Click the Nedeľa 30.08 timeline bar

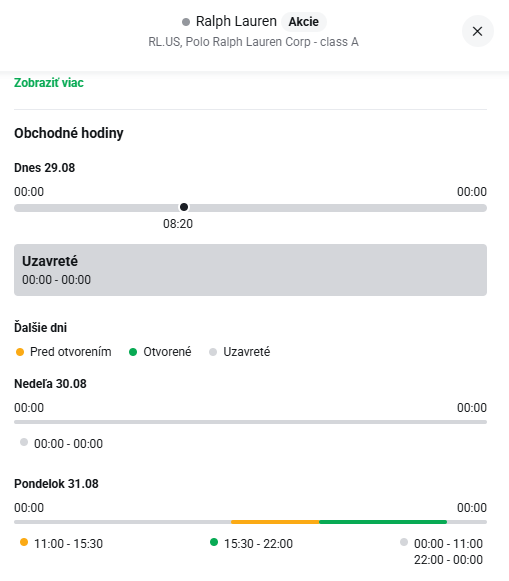(250, 422)
